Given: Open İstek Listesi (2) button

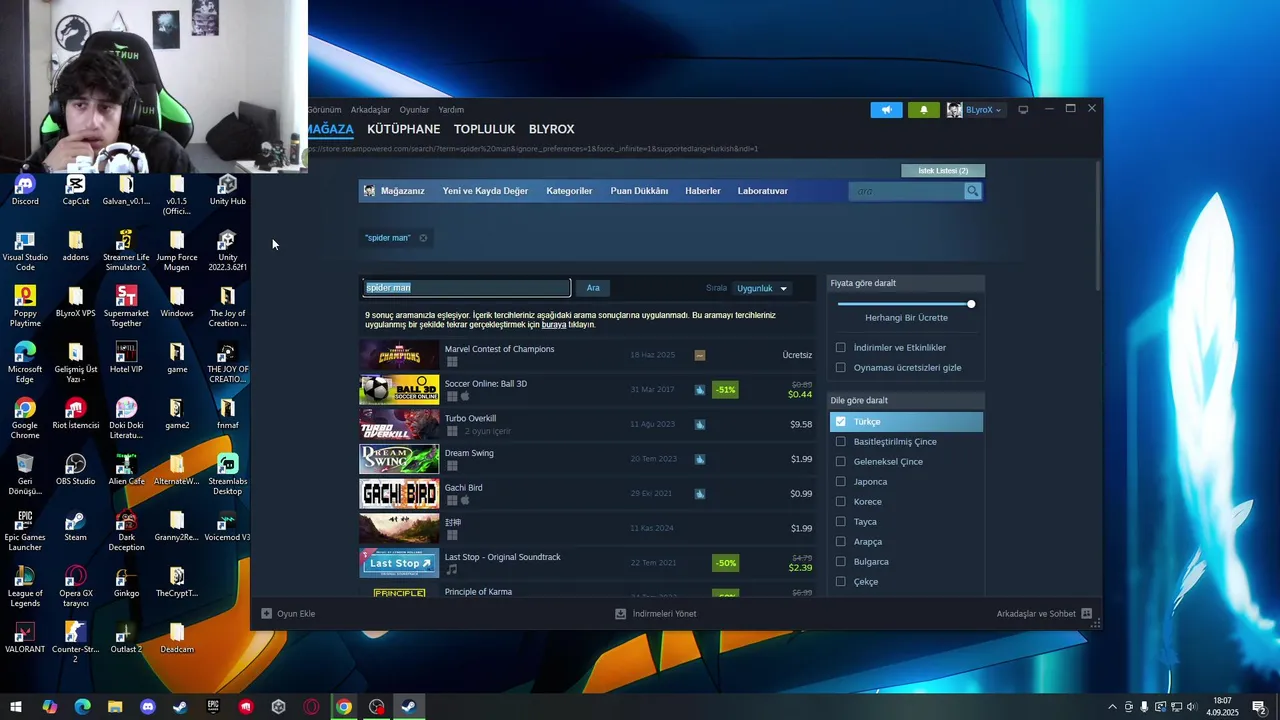Looking at the screenshot, I should click(x=943, y=171).
